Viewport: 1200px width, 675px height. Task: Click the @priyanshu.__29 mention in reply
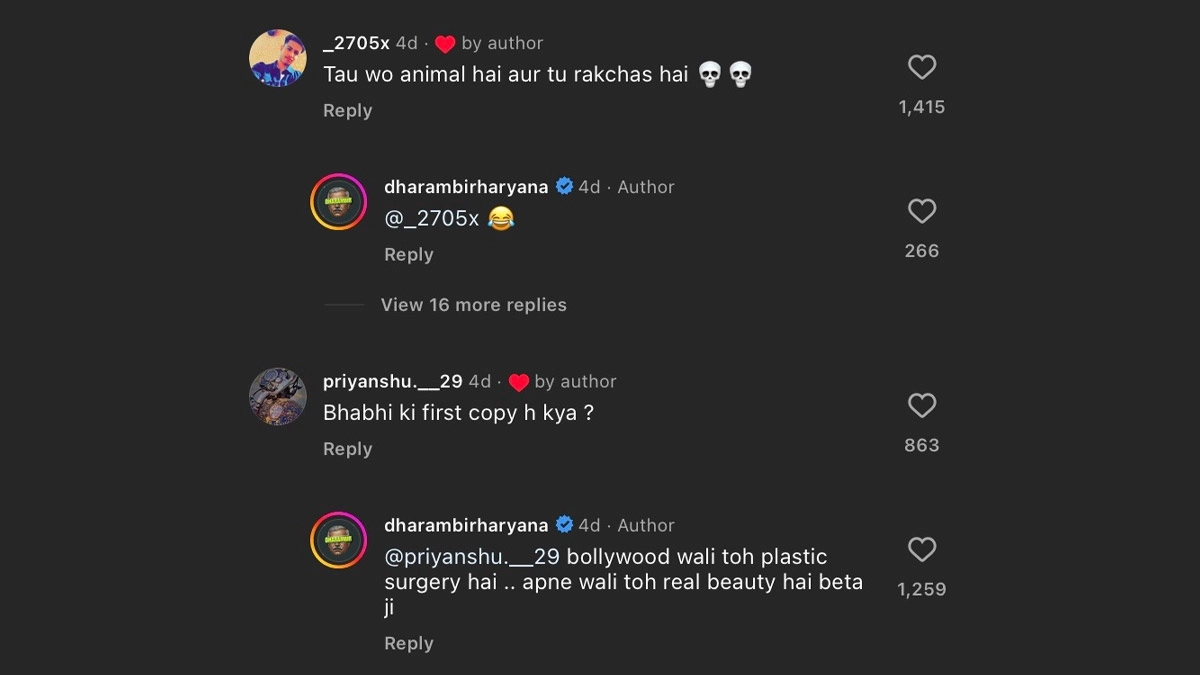click(x=472, y=557)
